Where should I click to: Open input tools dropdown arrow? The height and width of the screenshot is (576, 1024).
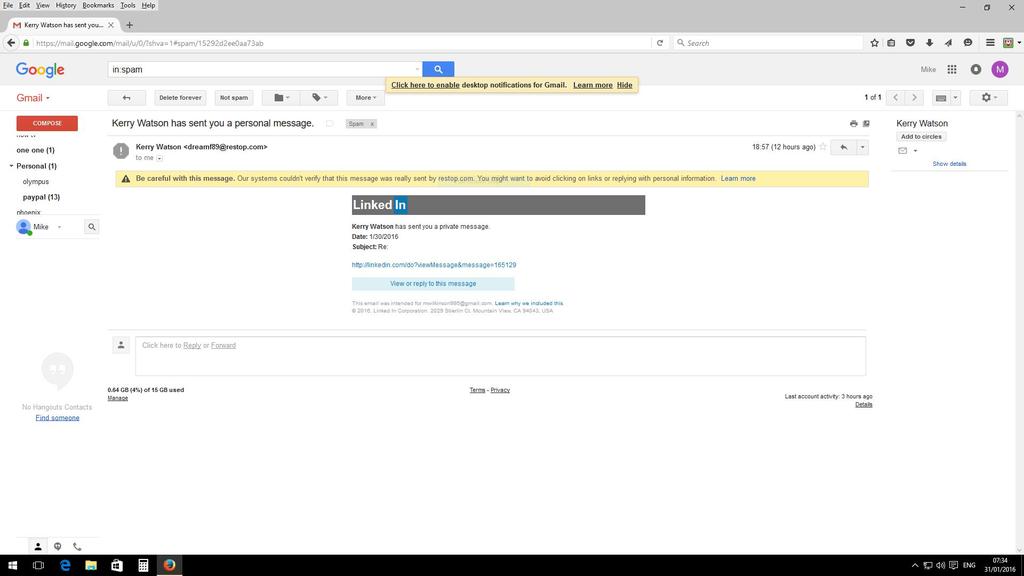pos(955,97)
